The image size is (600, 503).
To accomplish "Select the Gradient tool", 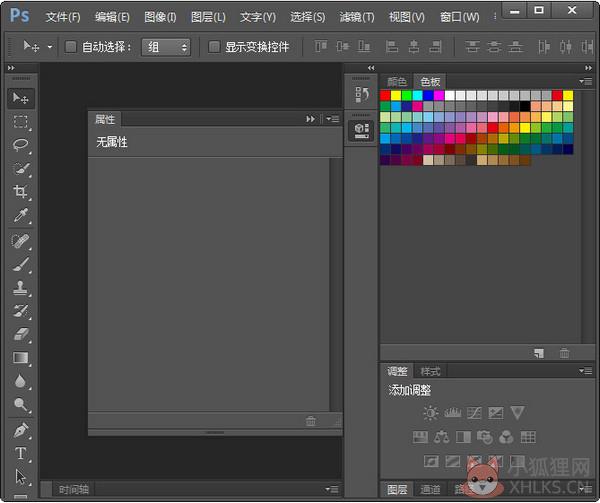I will (21, 358).
